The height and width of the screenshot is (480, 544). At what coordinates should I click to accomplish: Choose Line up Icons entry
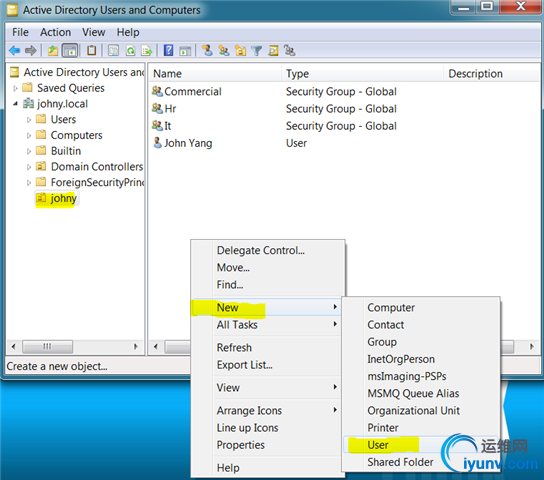(x=267, y=428)
